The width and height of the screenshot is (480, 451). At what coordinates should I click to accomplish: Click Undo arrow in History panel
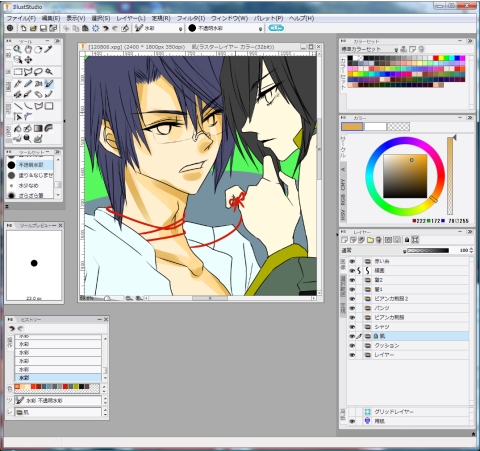[12, 328]
